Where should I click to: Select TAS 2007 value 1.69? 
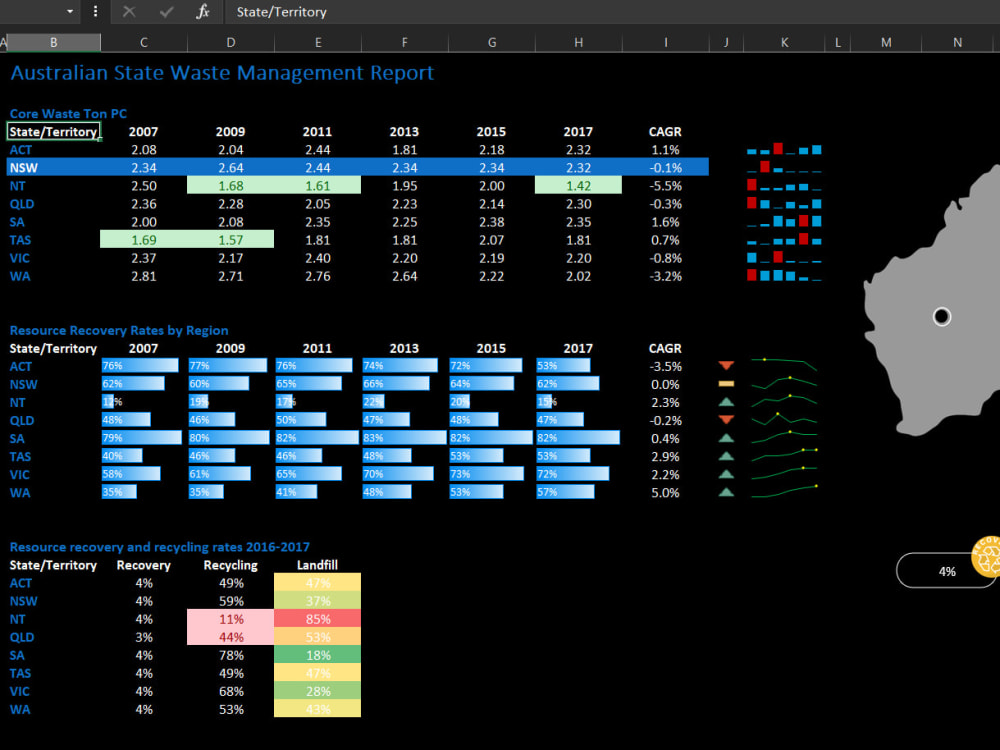(143, 240)
